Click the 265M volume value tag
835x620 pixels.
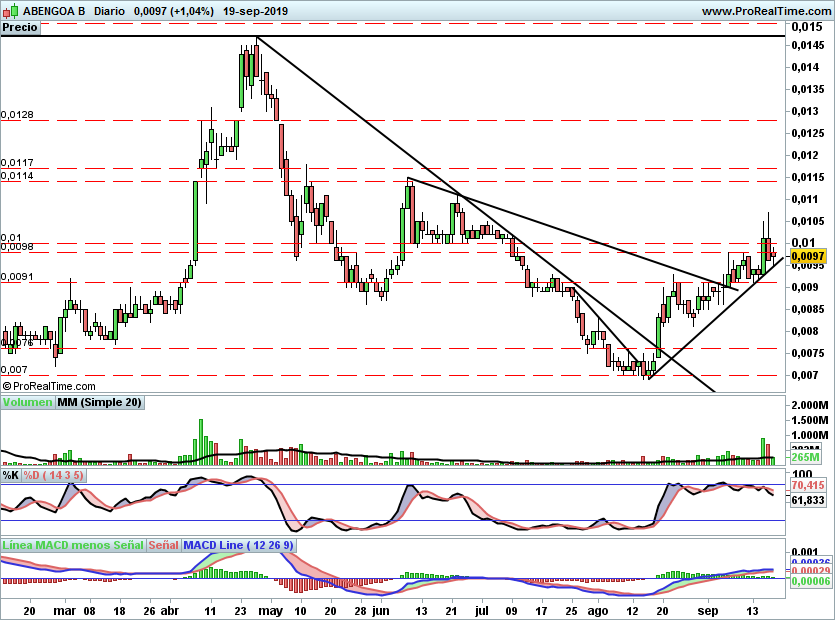[x=806, y=457]
